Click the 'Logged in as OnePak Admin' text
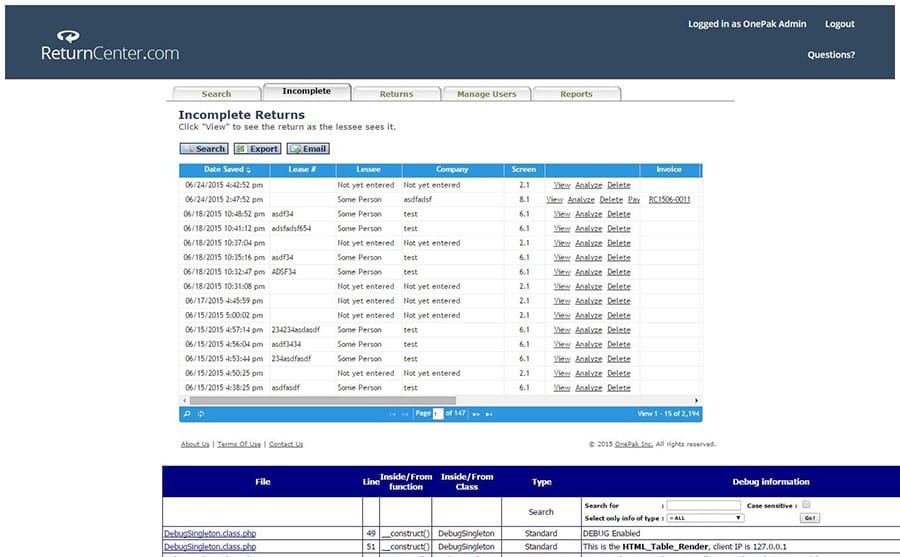Image resolution: width=900 pixels, height=557 pixels. [x=747, y=24]
